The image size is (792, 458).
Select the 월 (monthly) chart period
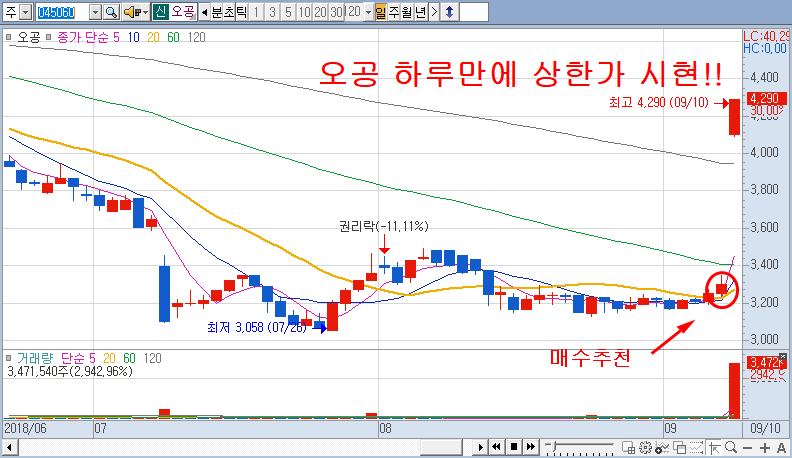pos(407,12)
